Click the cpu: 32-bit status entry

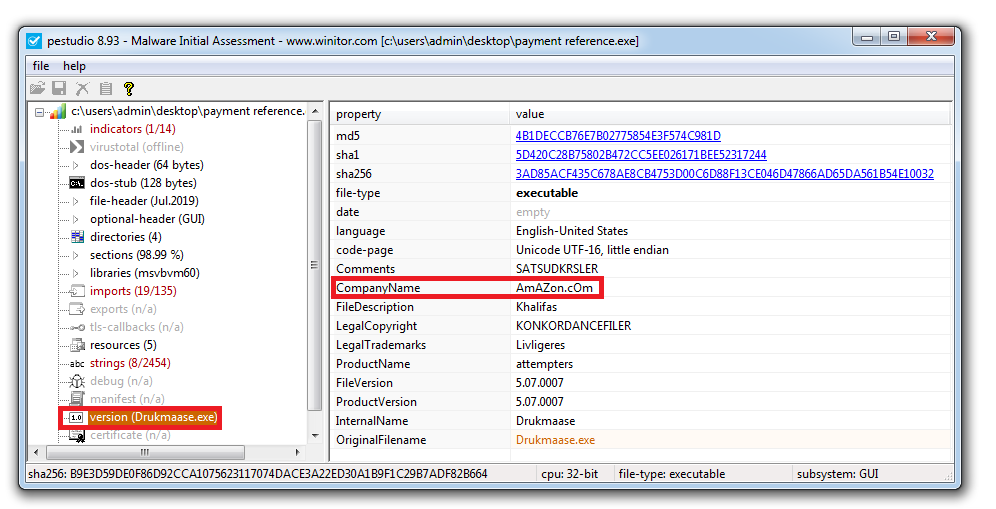coord(570,474)
